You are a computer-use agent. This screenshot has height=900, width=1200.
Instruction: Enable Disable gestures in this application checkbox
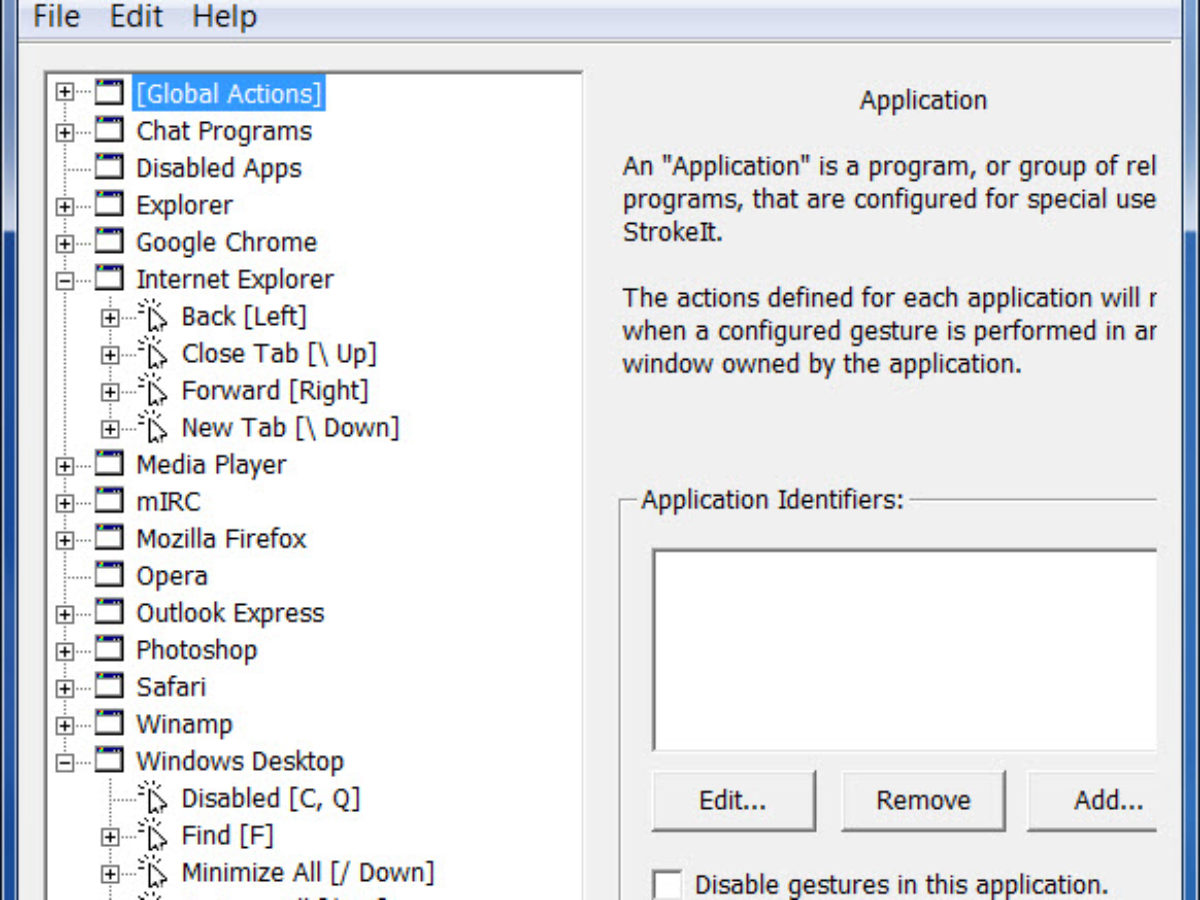point(667,884)
